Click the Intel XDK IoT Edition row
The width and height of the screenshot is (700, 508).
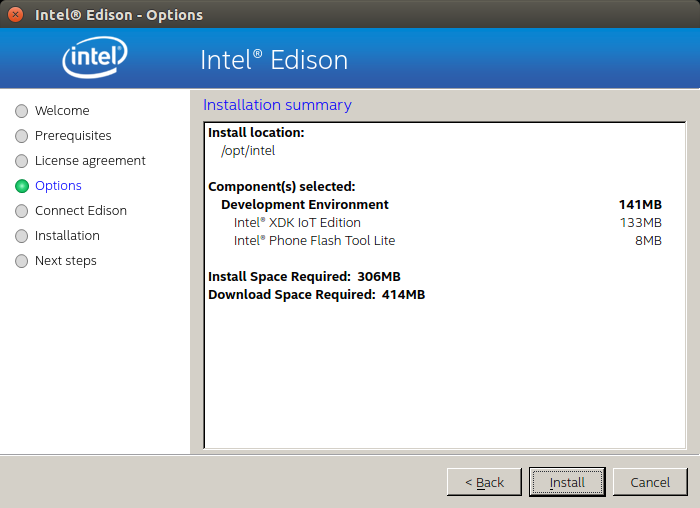pos(448,222)
